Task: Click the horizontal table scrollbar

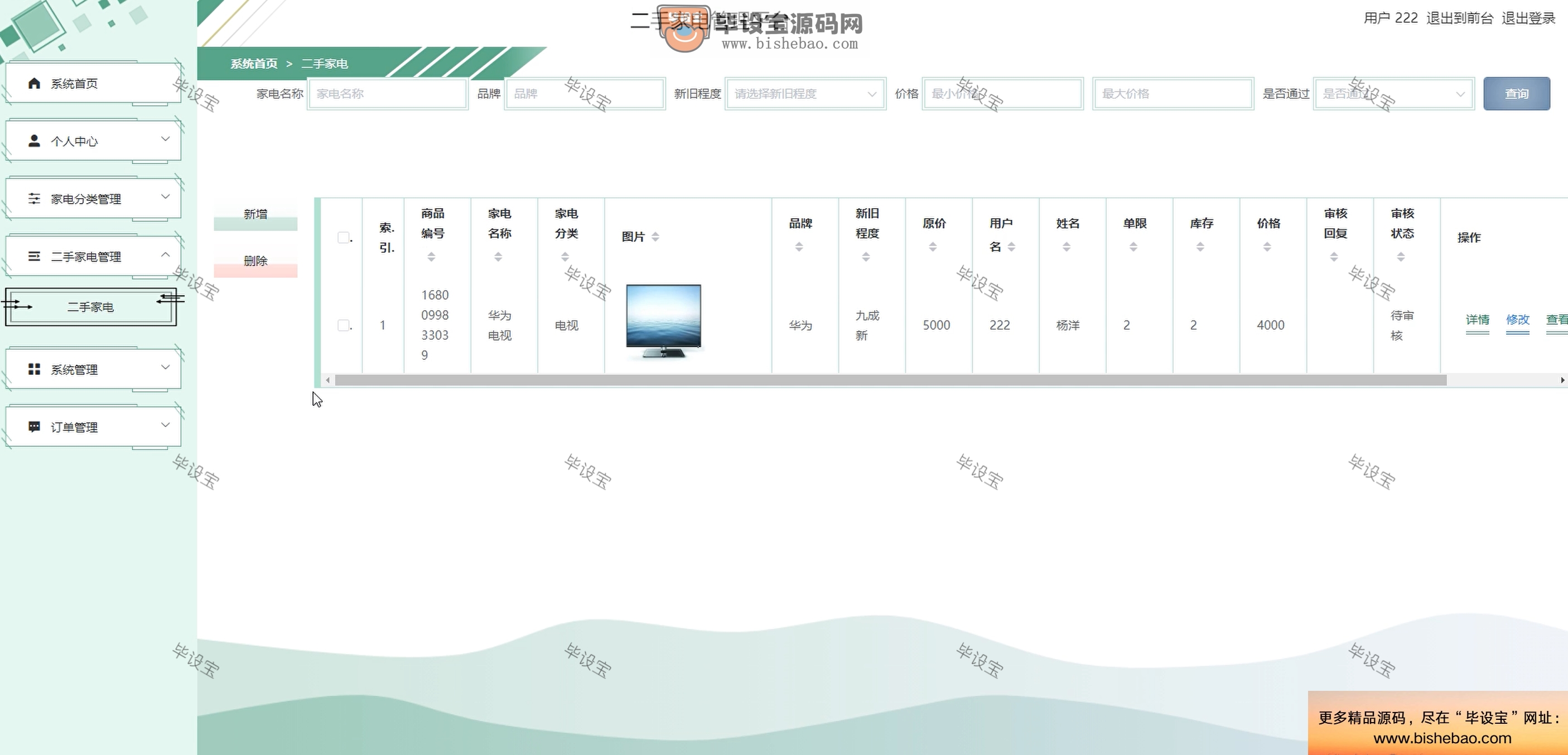Action: (890, 380)
